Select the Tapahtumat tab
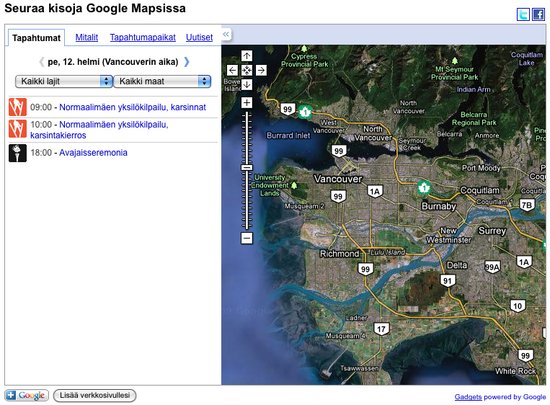550x405 pixels. tap(36, 38)
